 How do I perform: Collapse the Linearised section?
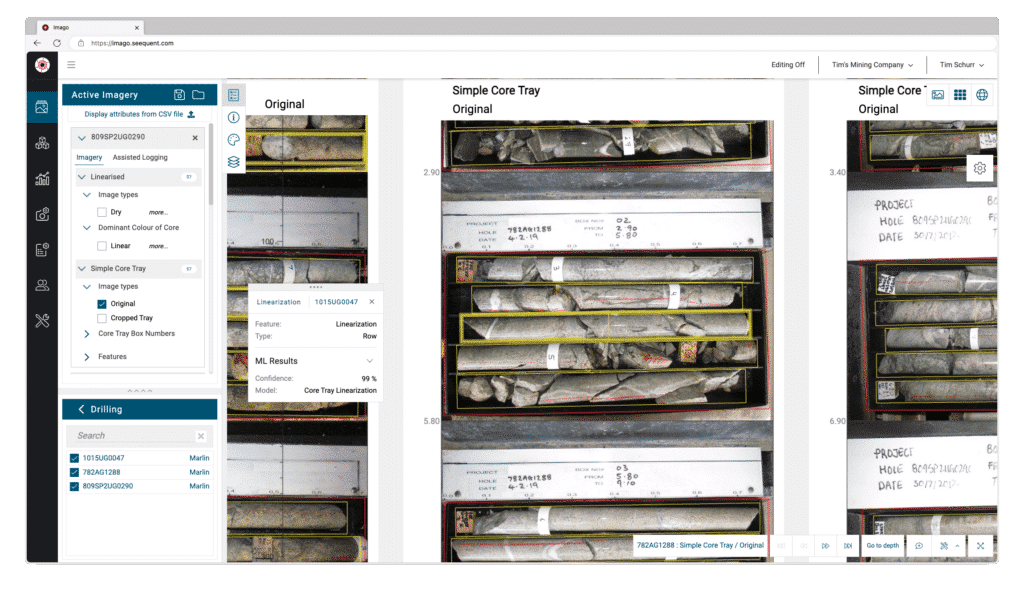click(80, 176)
